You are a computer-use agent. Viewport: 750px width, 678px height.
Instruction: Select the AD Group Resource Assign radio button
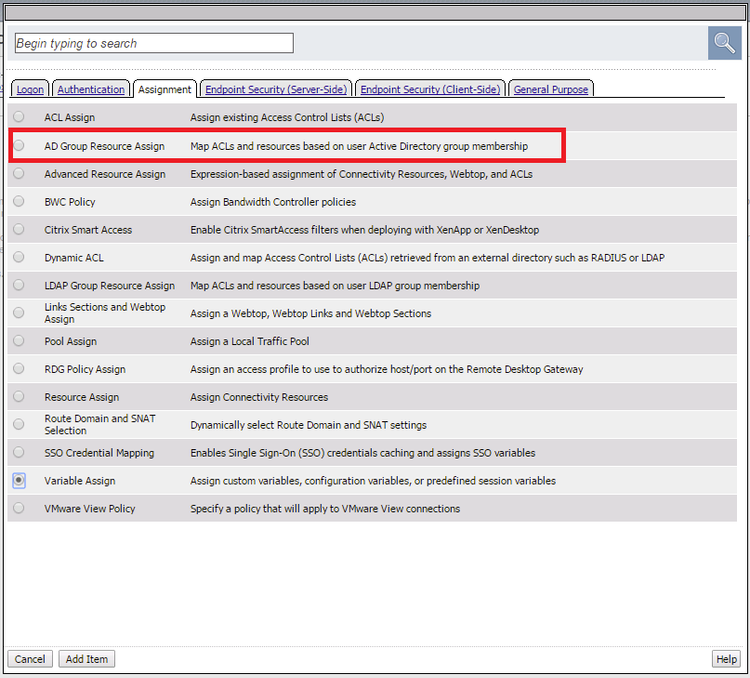click(x=19, y=146)
